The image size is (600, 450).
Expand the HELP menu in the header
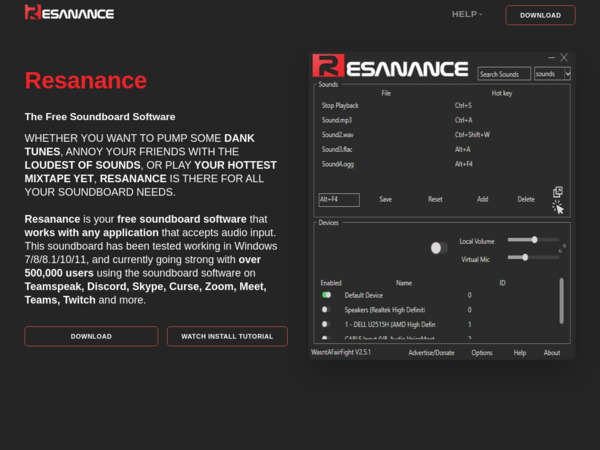[x=467, y=15]
